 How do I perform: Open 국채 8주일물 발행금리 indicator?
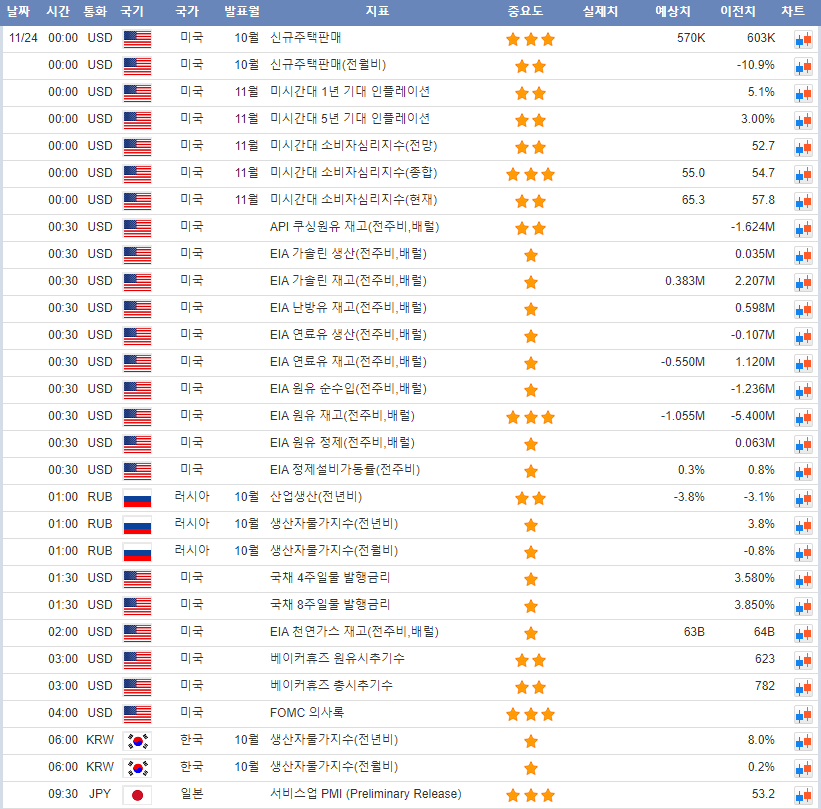330,605
